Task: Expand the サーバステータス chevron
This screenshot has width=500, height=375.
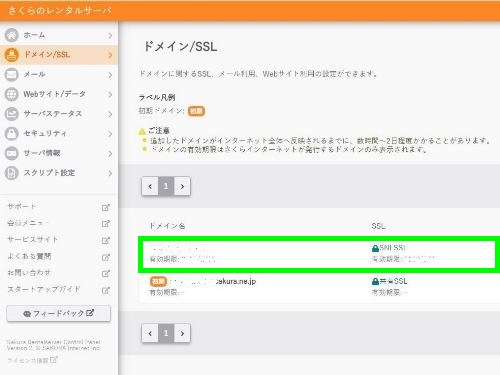Action: click(x=110, y=114)
